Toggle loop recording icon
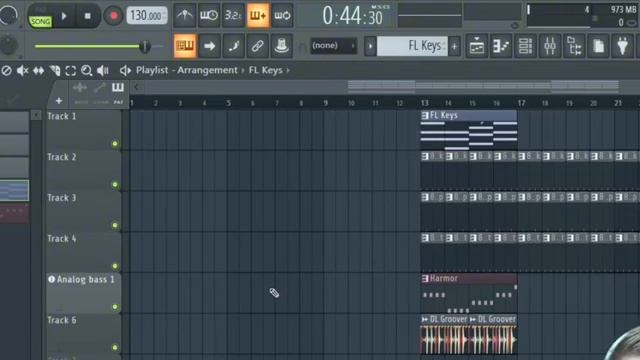The width and height of the screenshot is (640, 360). pos(282,16)
